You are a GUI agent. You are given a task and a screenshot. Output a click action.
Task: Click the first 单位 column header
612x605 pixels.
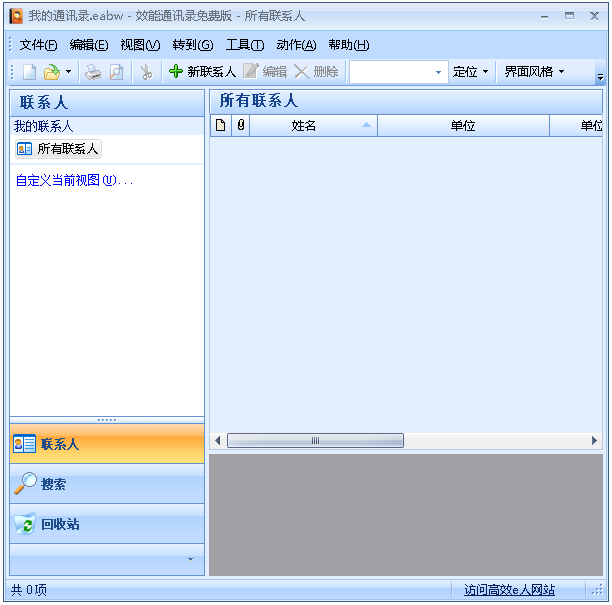tap(463, 126)
